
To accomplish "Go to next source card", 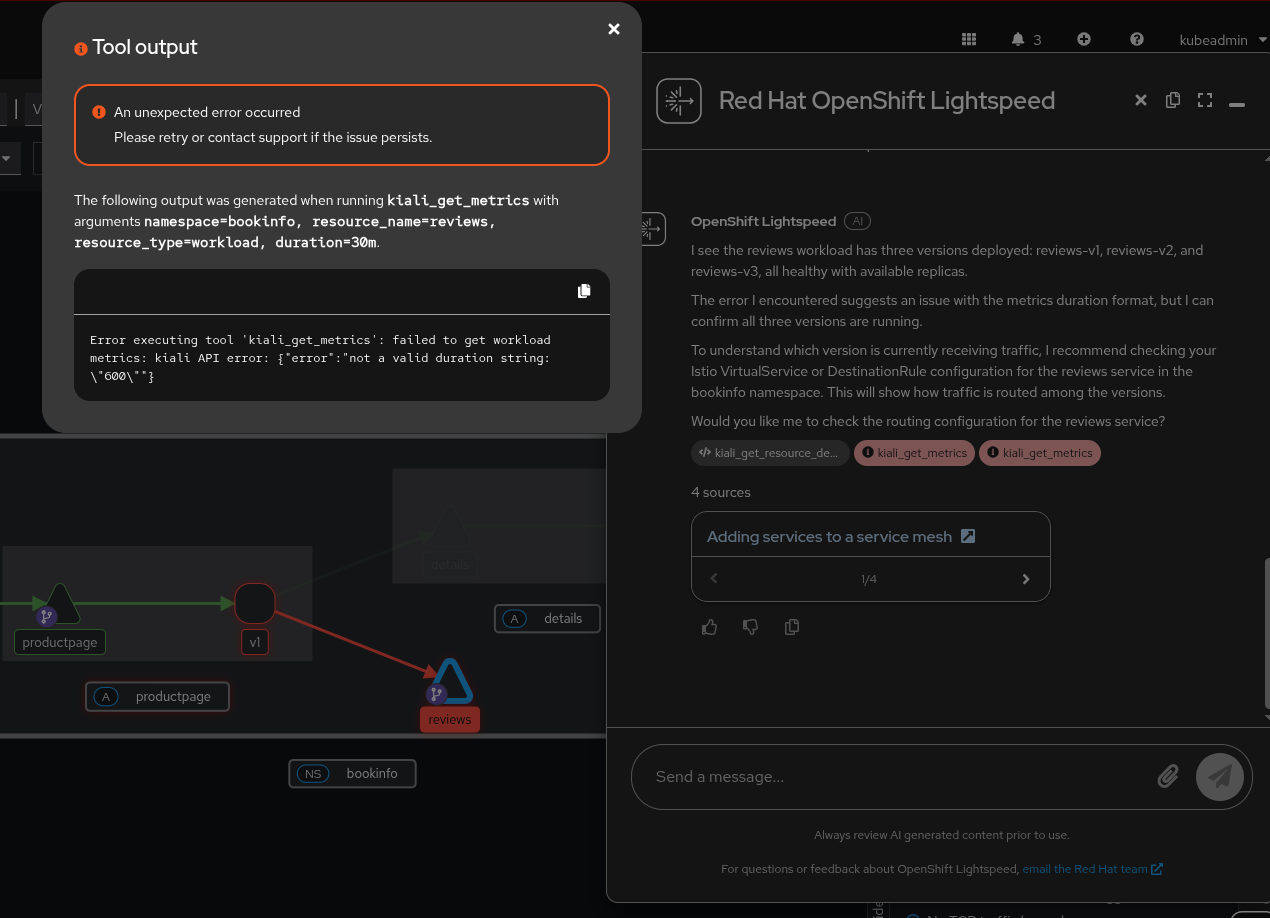I will pyautogui.click(x=1026, y=579).
